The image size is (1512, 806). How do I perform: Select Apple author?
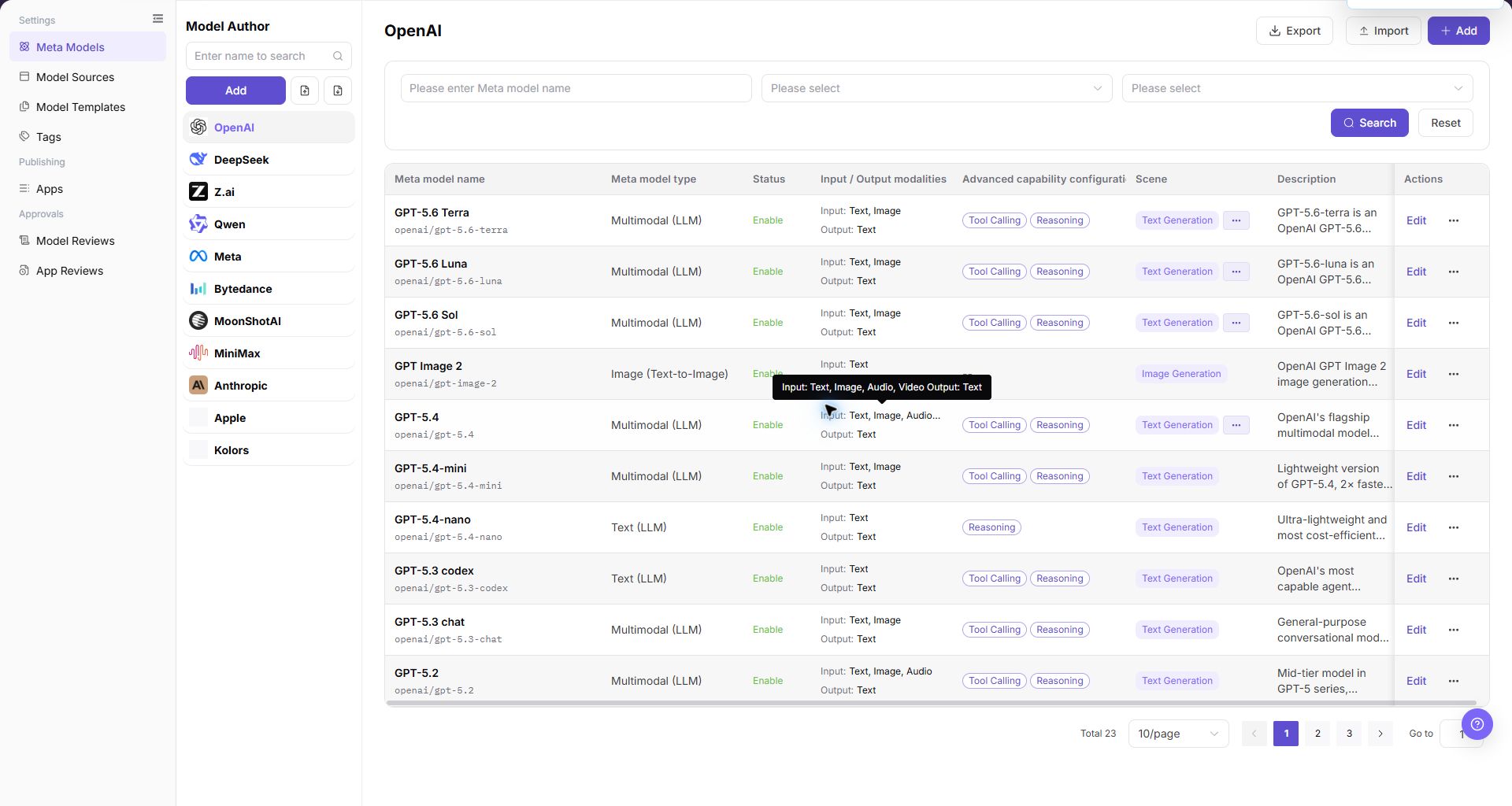point(269,418)
